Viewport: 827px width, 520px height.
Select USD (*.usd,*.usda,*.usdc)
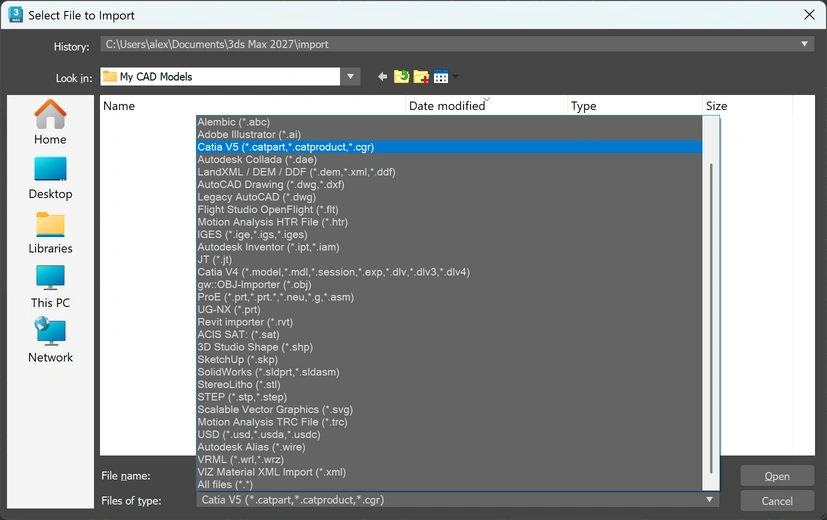(449, 435)
